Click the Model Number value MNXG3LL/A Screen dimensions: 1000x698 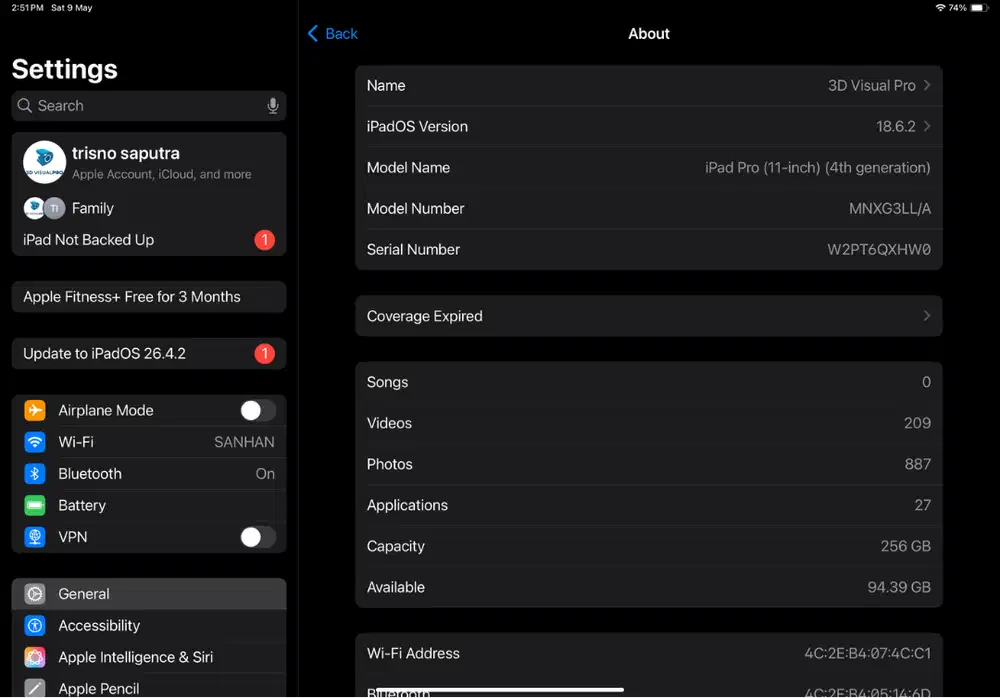pyautogui.click(x=890, y=209)
